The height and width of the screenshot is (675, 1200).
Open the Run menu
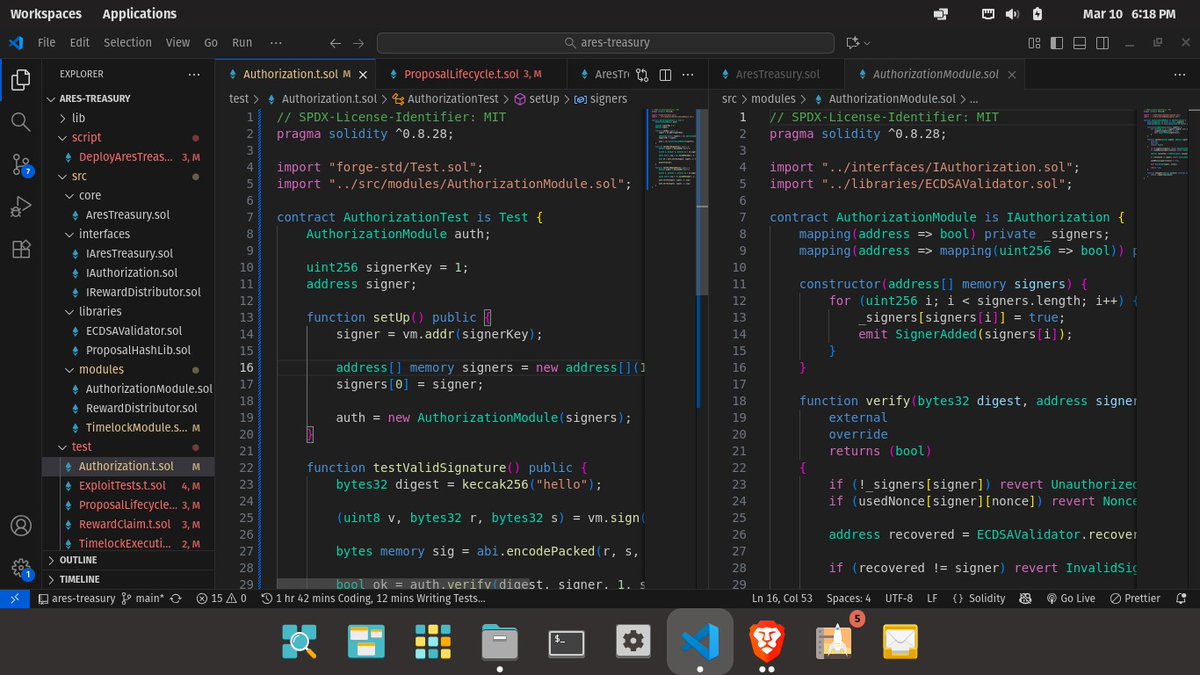click(242, 43)
